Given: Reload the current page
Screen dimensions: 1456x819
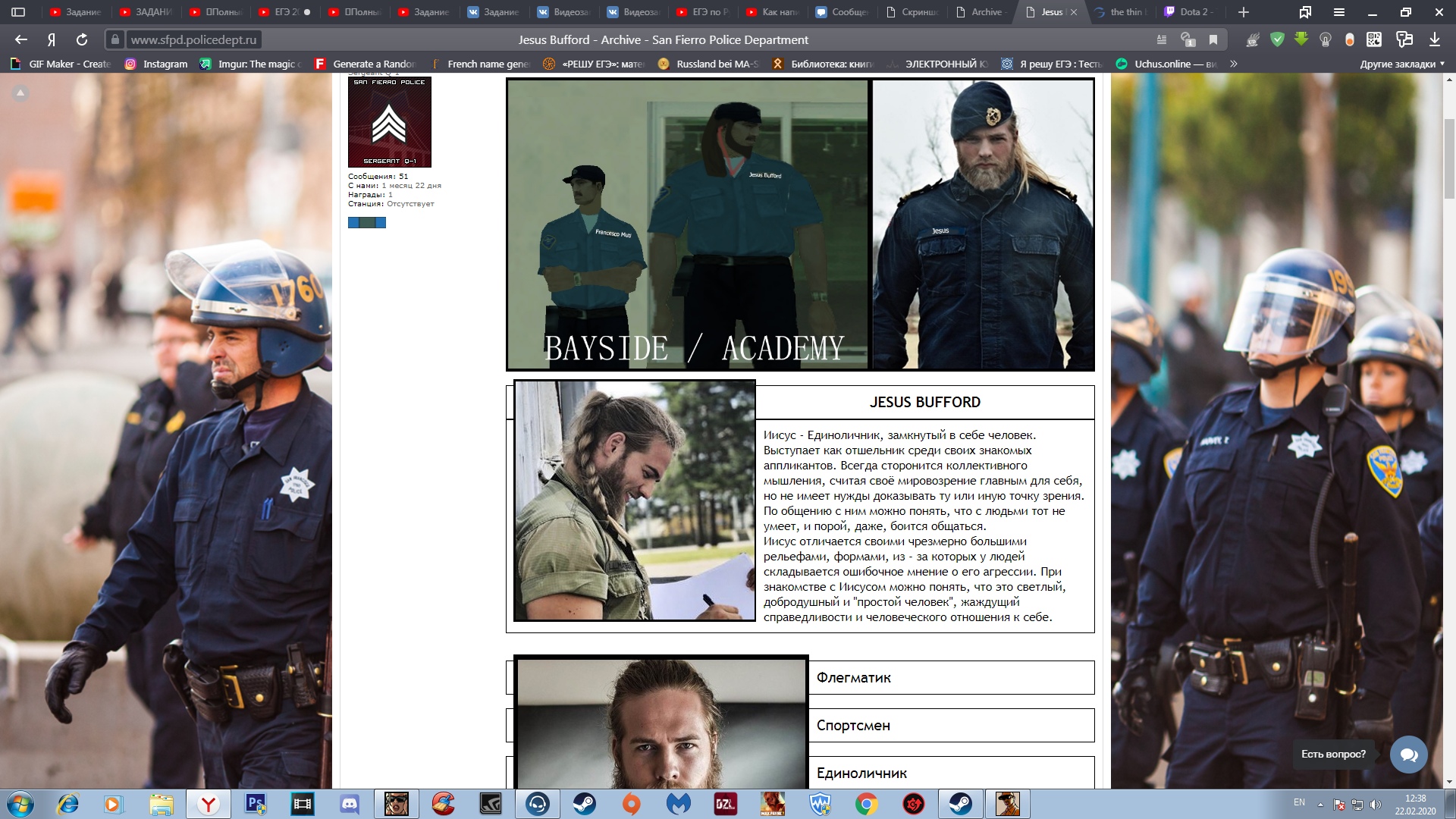Looking at the screenshot, I should point(82,39).
